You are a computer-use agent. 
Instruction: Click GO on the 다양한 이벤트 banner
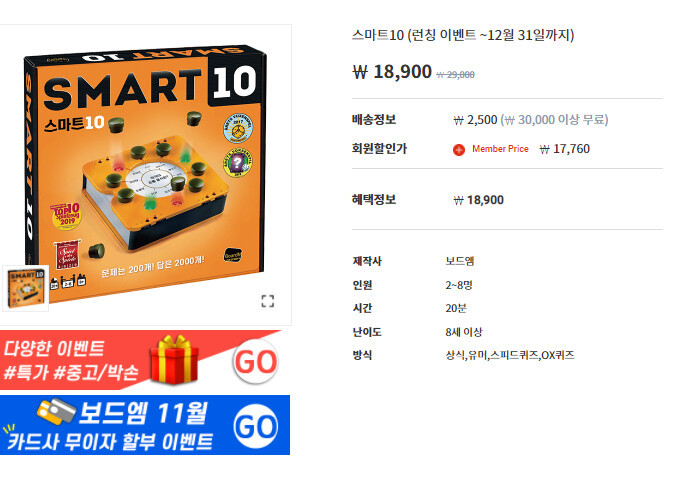tap(255, 361)
